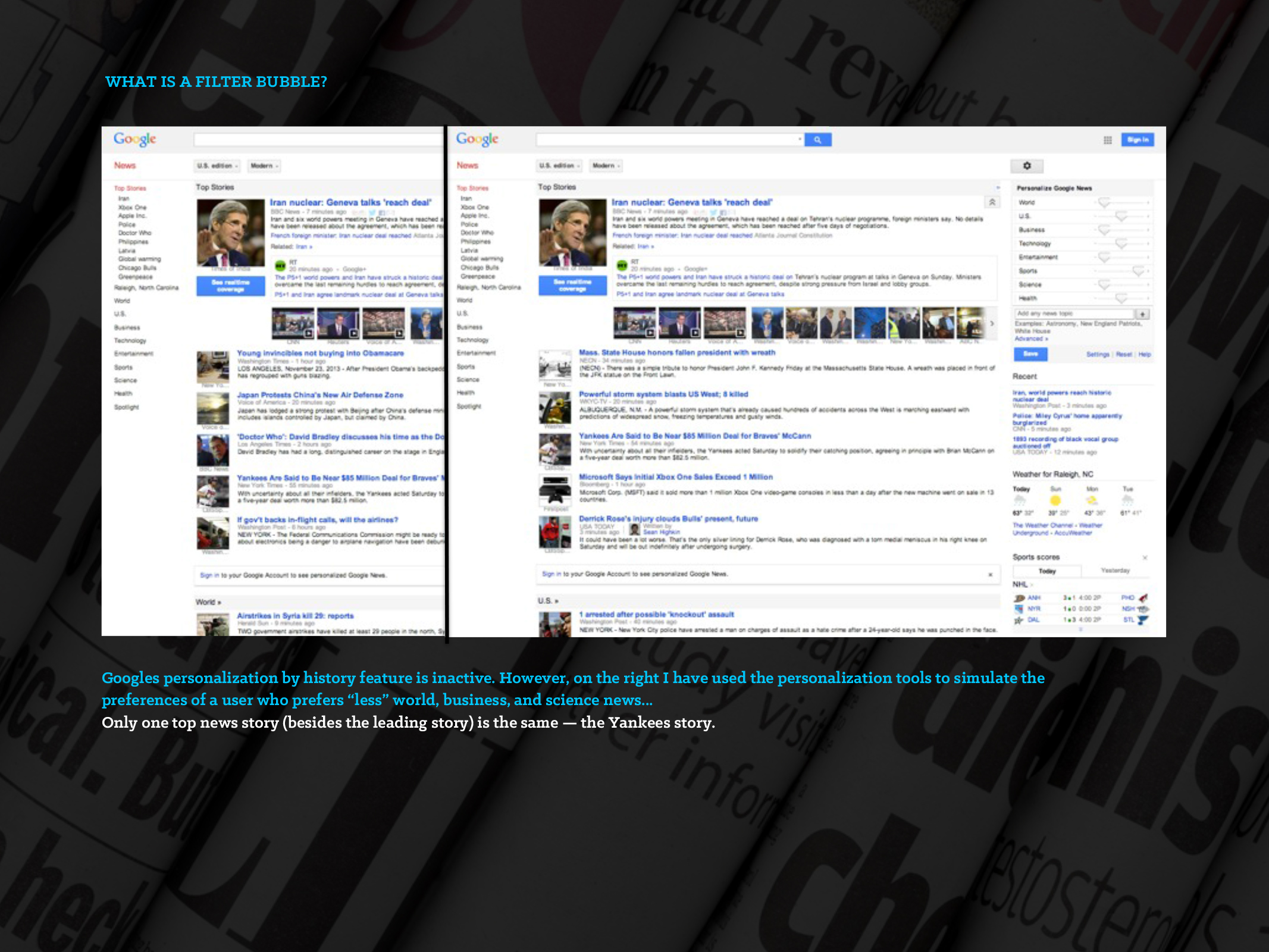
Task: Open the Google apps grid icon
Action: [x=1107, y=140]
